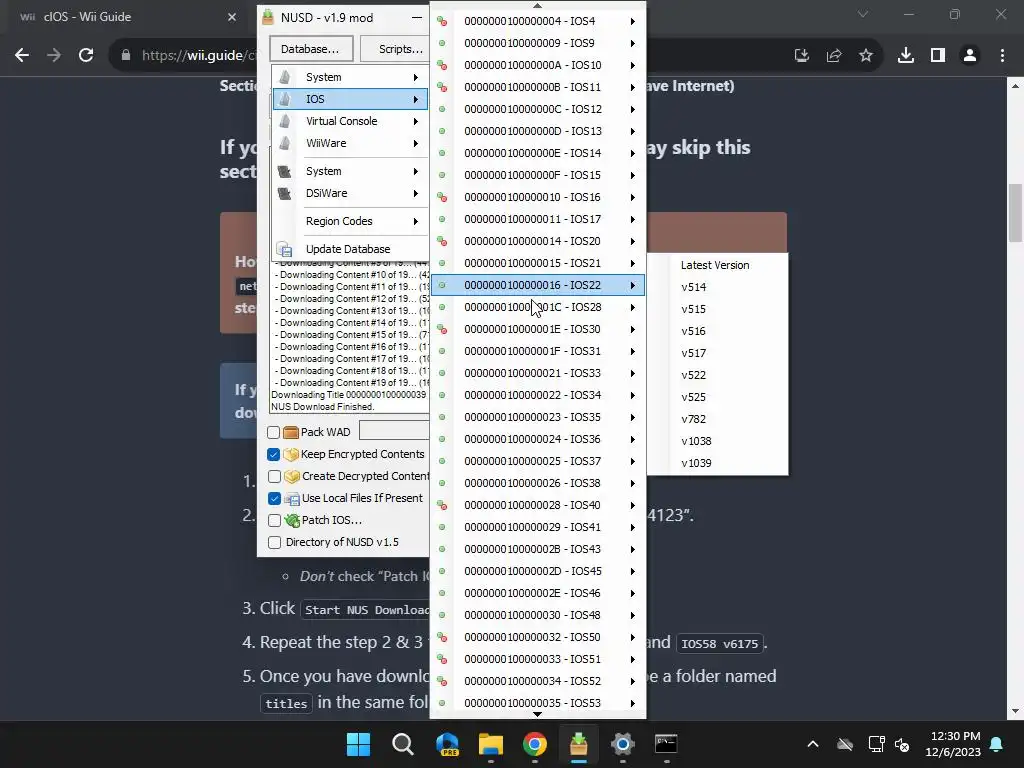Uncheck Use Local Files If Present
Image resolution: width=1024 pixels, height=768 pixels.
point(274,498)
